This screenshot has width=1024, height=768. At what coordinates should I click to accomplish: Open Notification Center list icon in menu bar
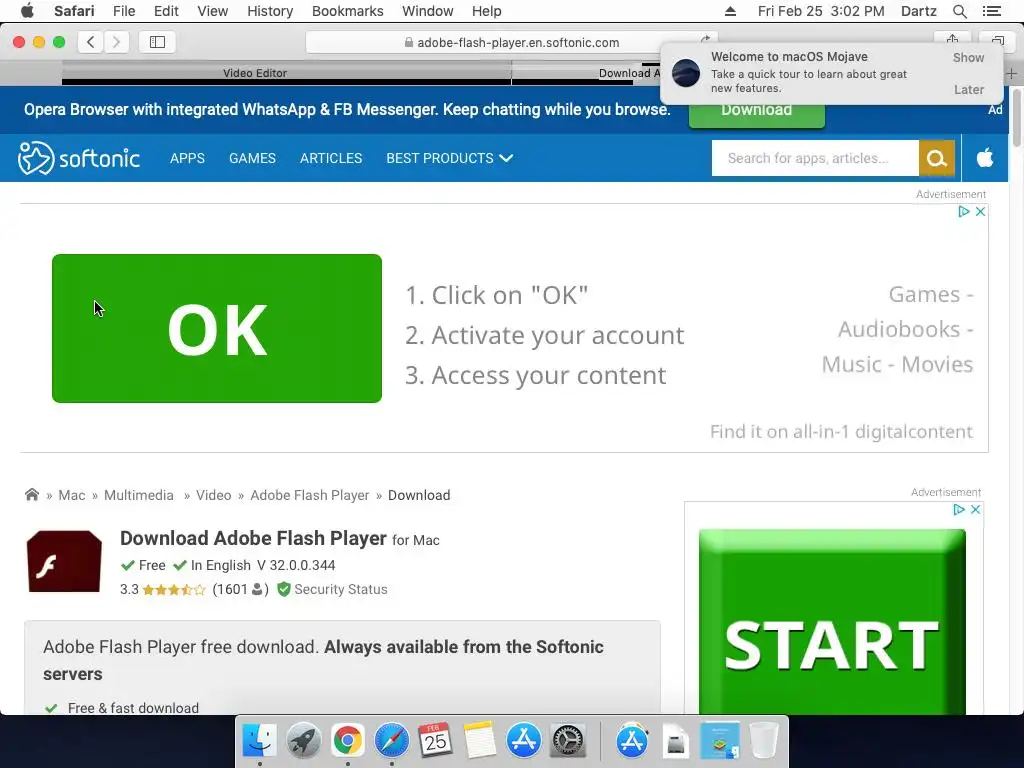[991, 11]
